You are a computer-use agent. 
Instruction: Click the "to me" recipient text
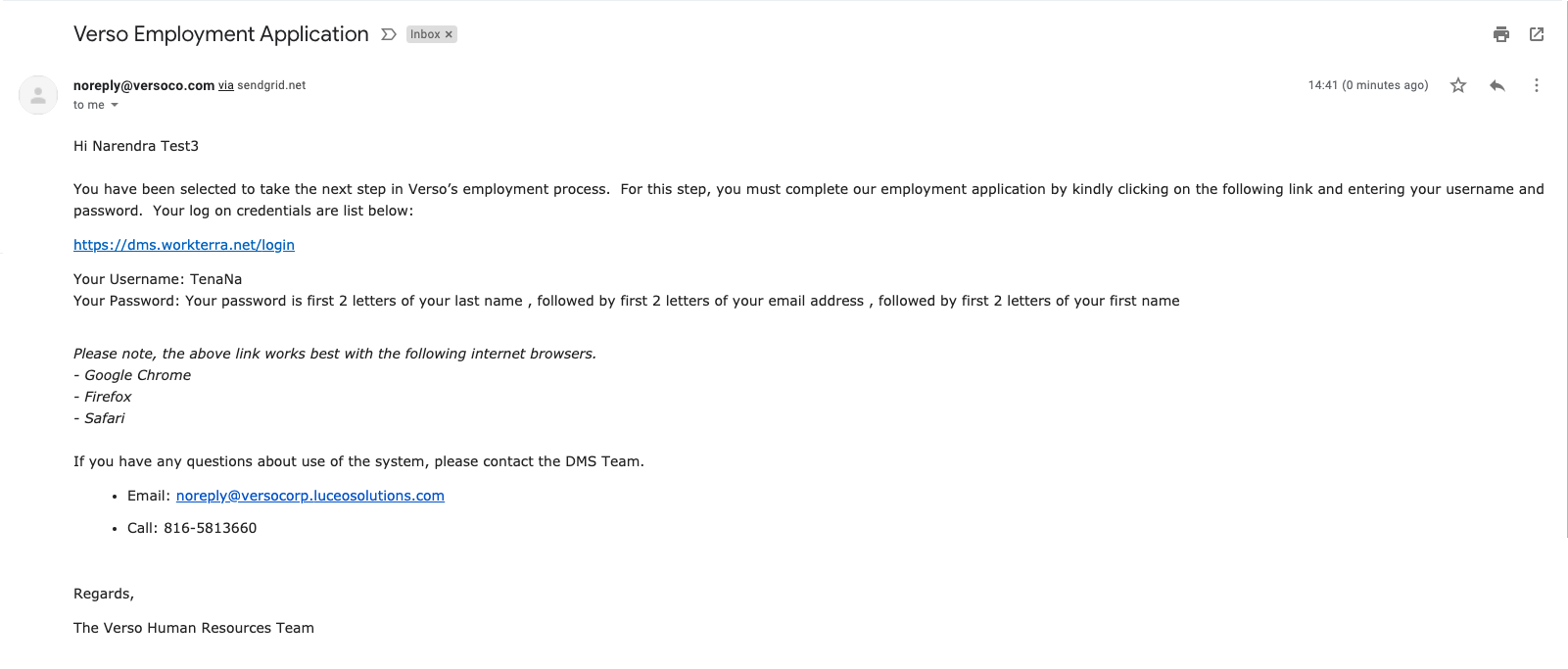88,105
